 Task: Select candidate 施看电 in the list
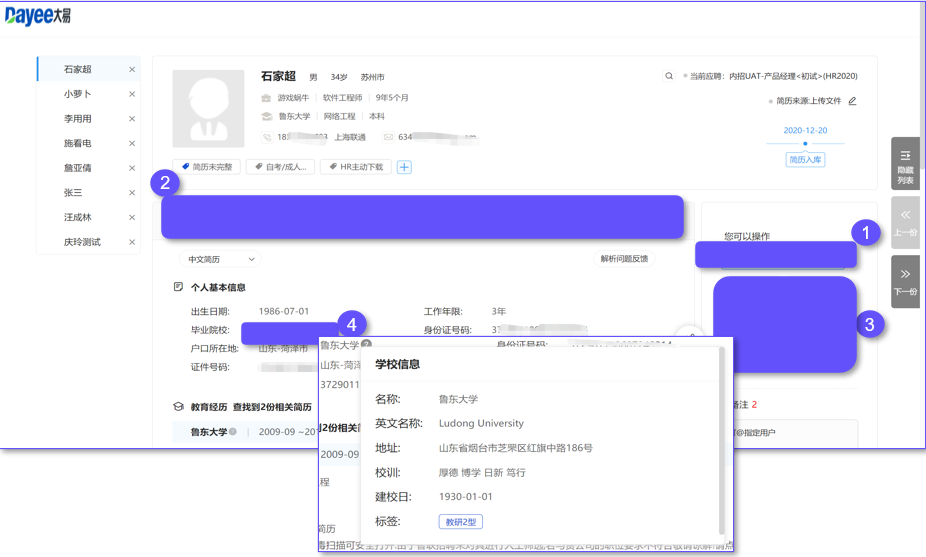pyautogui.click(x=77, y=144)
